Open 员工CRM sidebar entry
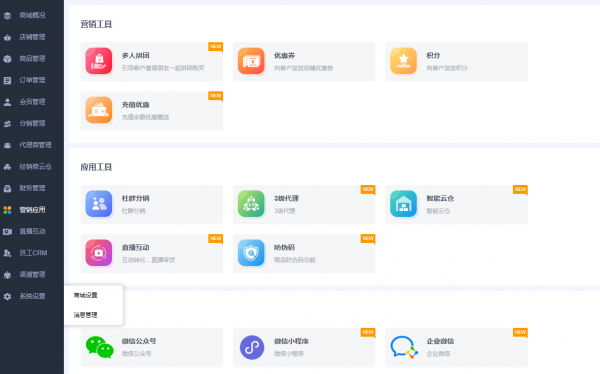 pyautogui.click(x=32, y=253)
